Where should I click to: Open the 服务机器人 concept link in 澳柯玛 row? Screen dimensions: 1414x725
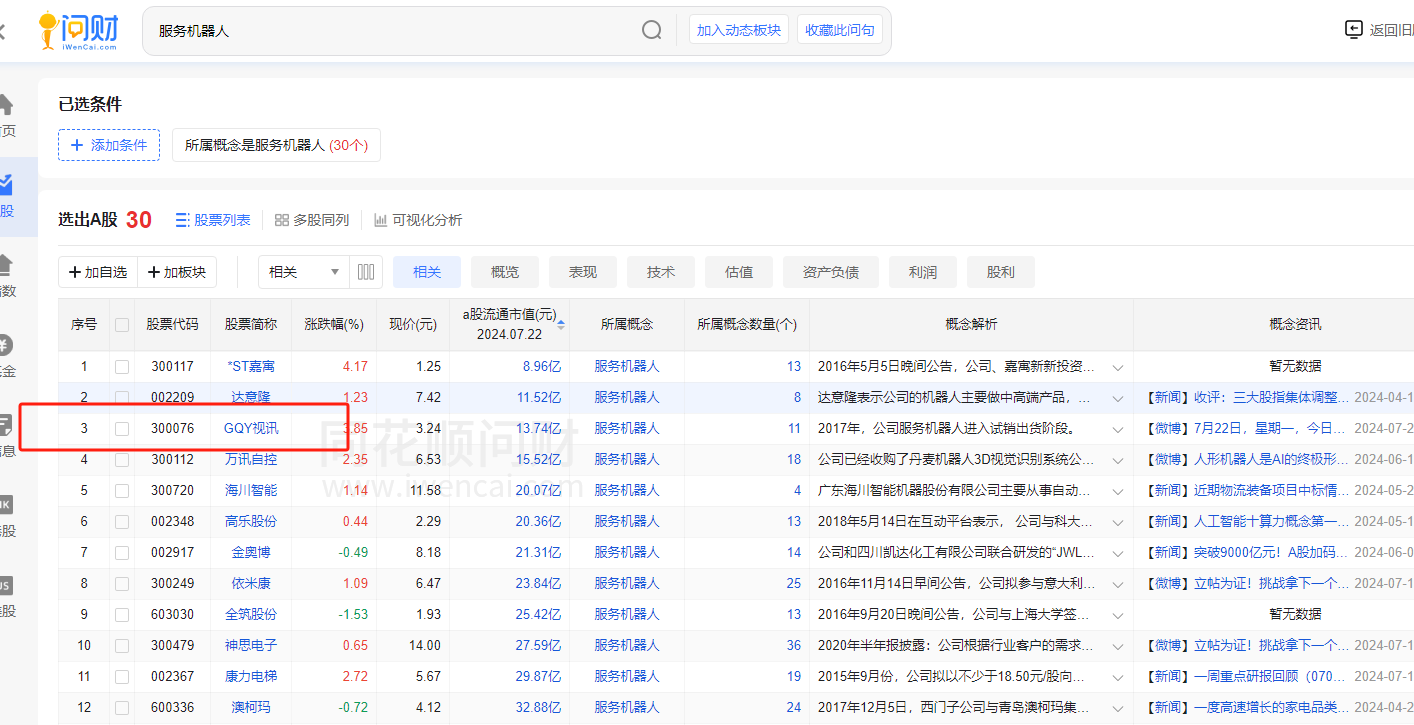pos(627,708)
